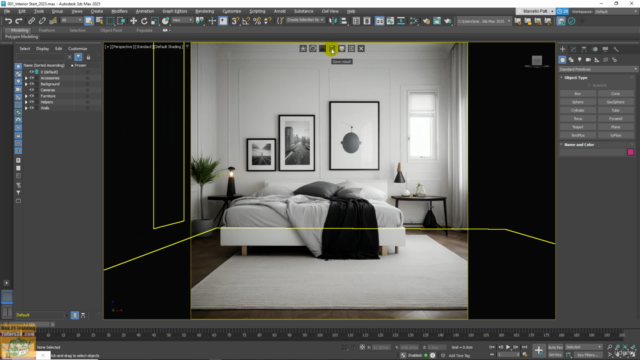Toggle the Auto Key mode
Image resolution: width=640 pixels, height=360 pixels.
(555, 347)
